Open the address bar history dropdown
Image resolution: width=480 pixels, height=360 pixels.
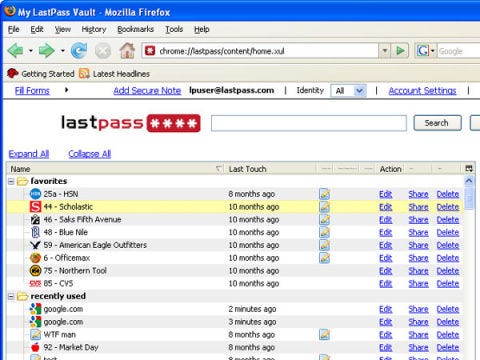tap(385, 51)
